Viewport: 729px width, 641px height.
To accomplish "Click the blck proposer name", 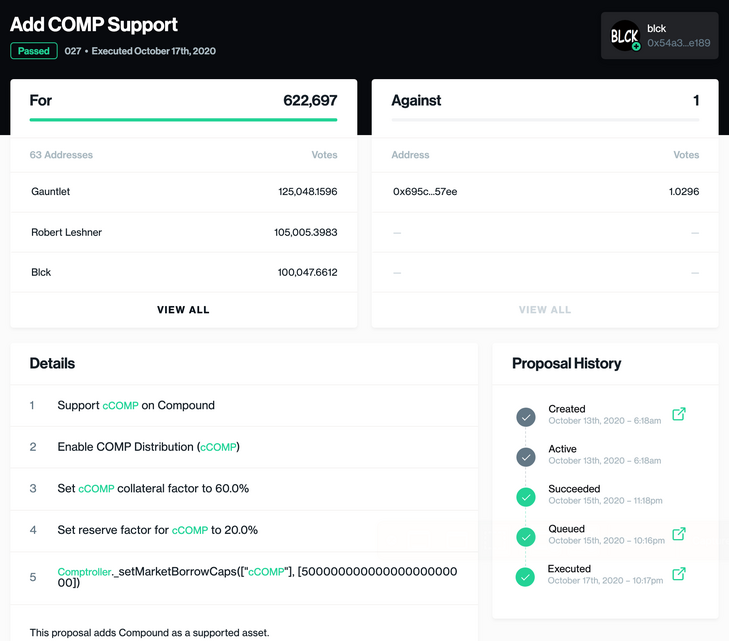I will pyautogui.click(x=656, y=28).
